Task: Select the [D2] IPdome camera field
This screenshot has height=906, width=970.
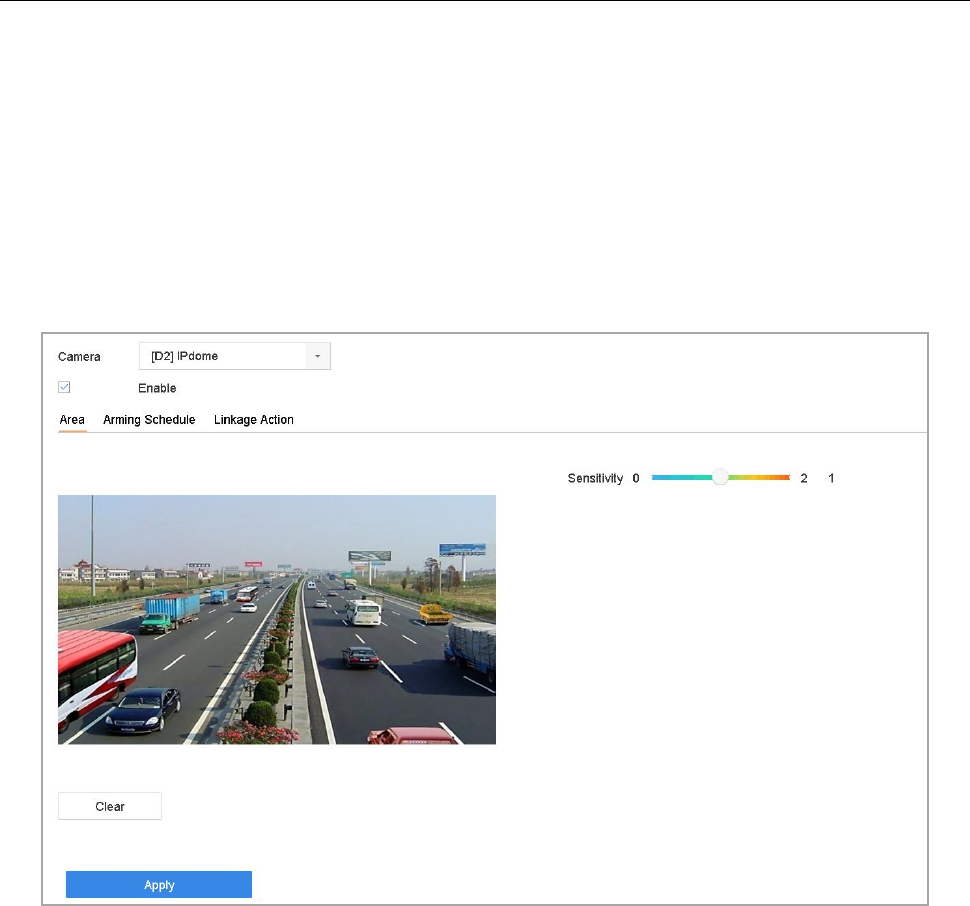Action: 235,356
